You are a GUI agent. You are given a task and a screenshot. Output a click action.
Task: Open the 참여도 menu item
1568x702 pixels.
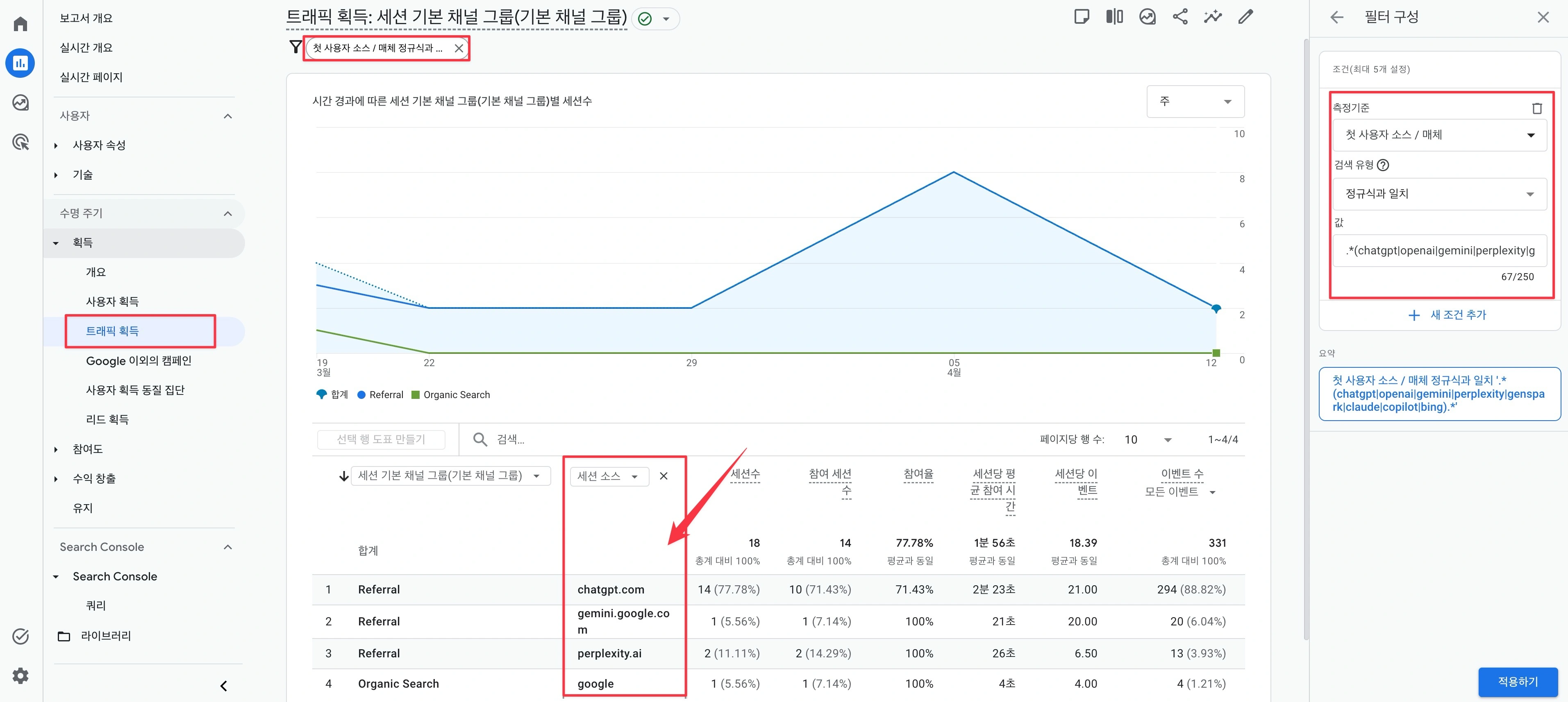(x=88, y=449)
